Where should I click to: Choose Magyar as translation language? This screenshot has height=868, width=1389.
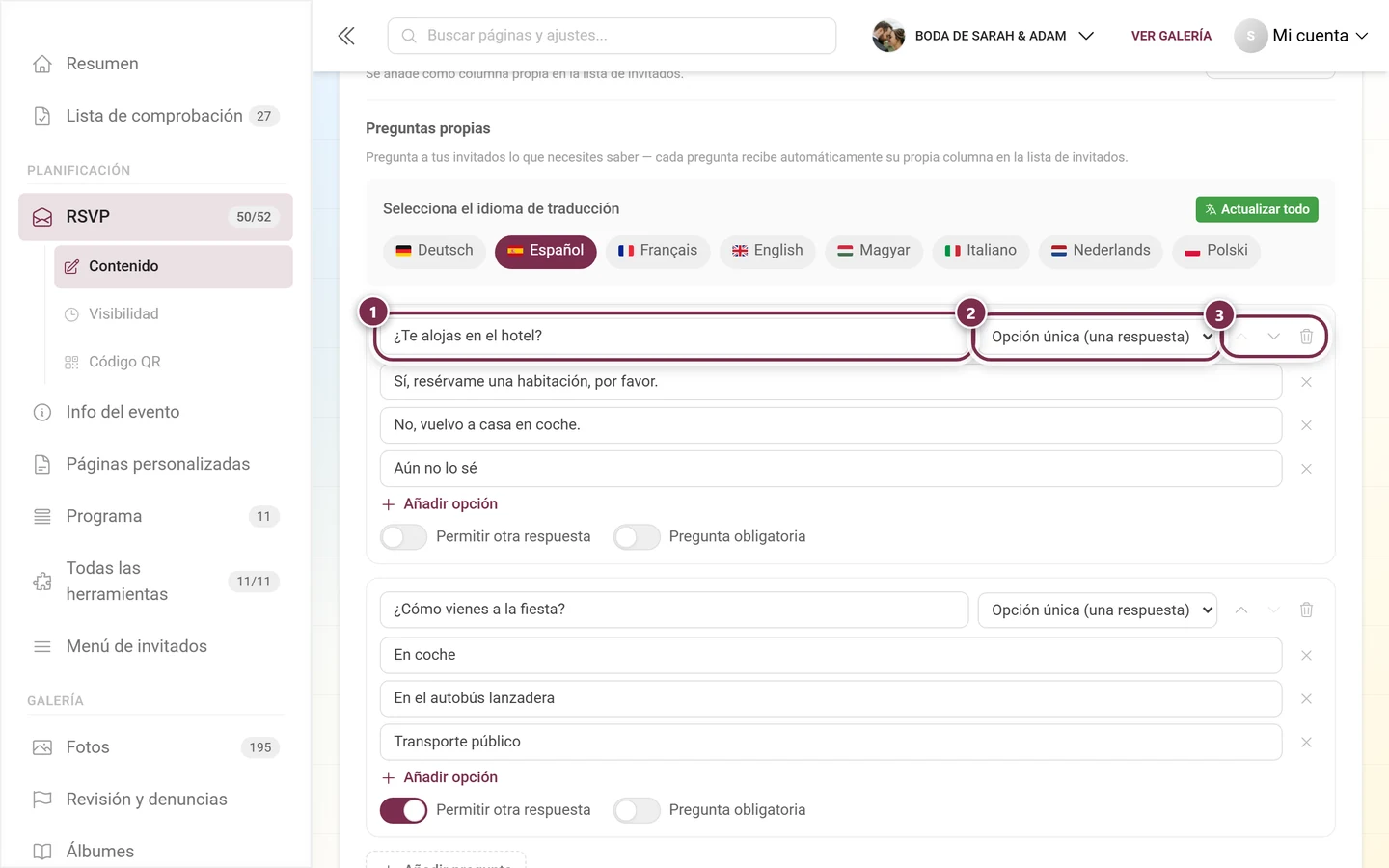tap(874, 251)
